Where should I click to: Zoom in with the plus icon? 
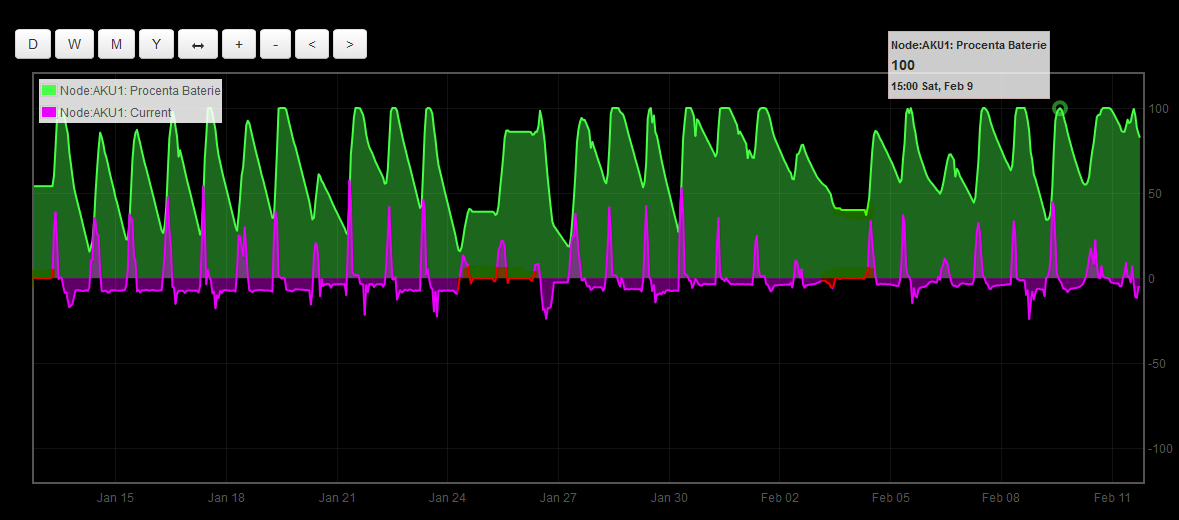pos(238,44)
